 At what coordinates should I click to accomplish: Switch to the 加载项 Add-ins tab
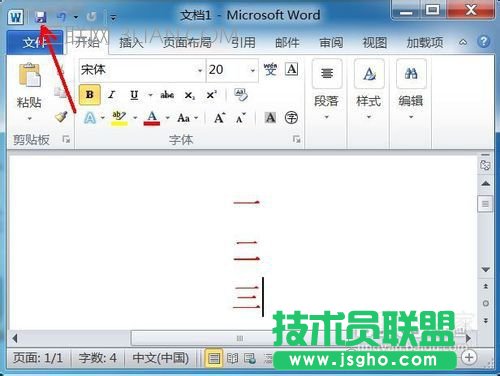(x=425, y=42)
